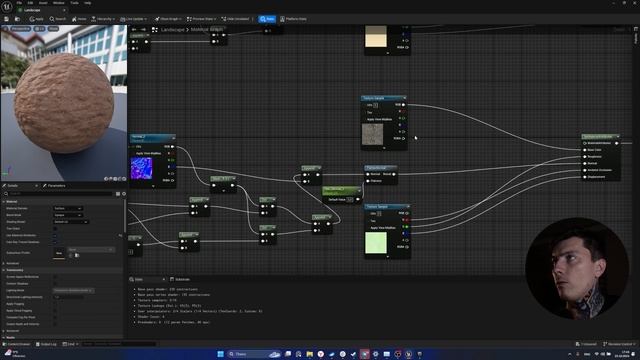Open Clean Graph toolbar button

168,19
